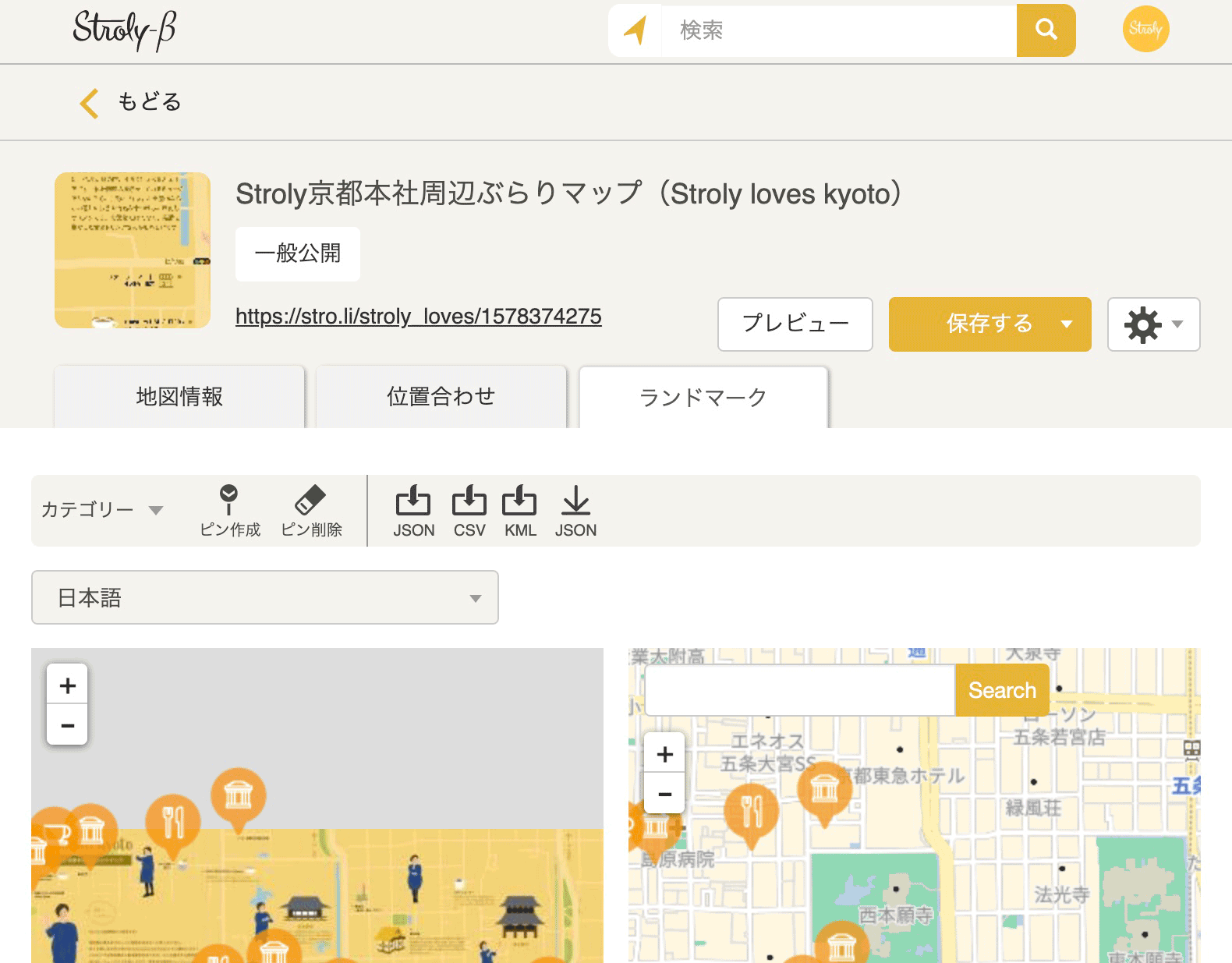The image size is (1232, 963).
Task: Select the ピン削除 eraser tool
Action: pyautogui.click(x=311, y=510)
